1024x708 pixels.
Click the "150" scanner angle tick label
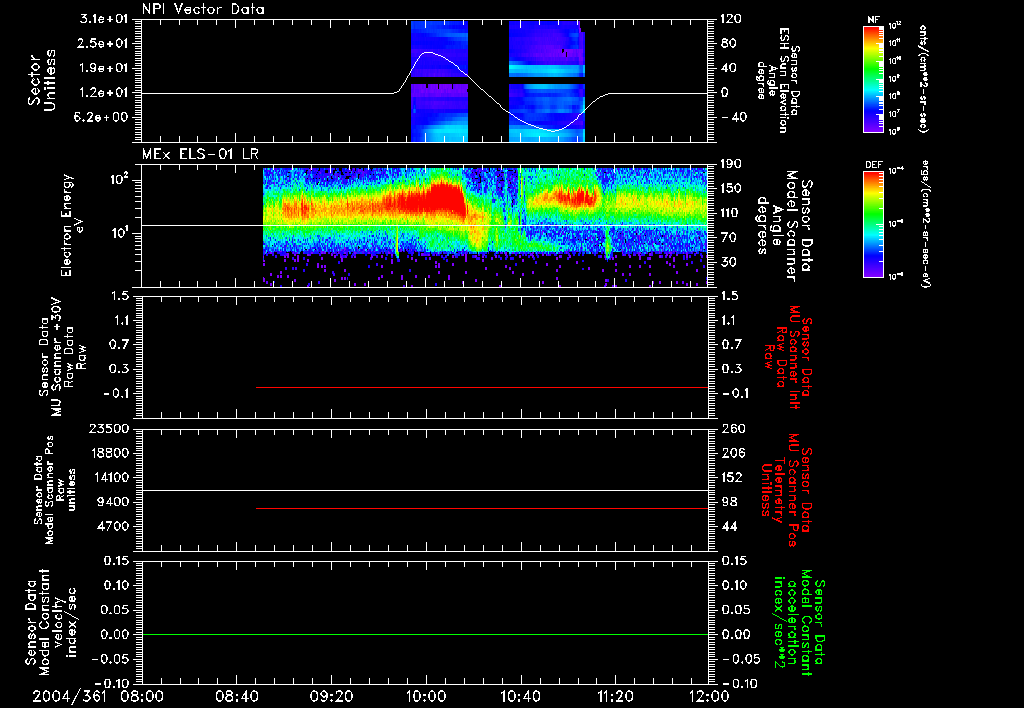point(731,188)
